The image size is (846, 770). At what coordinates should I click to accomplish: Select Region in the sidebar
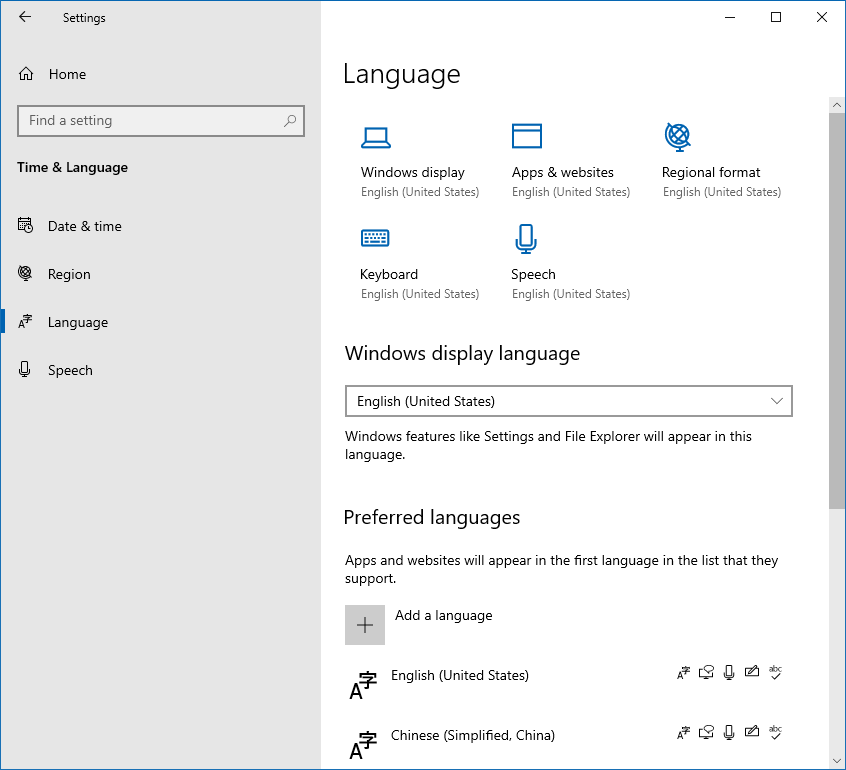[x=69, y=274]
